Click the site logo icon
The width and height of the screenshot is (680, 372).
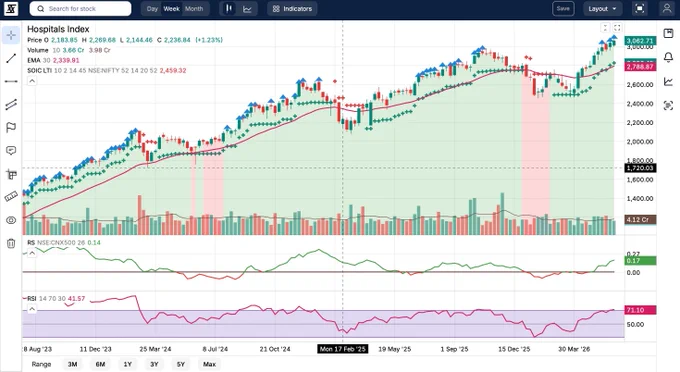pos(11,9)
